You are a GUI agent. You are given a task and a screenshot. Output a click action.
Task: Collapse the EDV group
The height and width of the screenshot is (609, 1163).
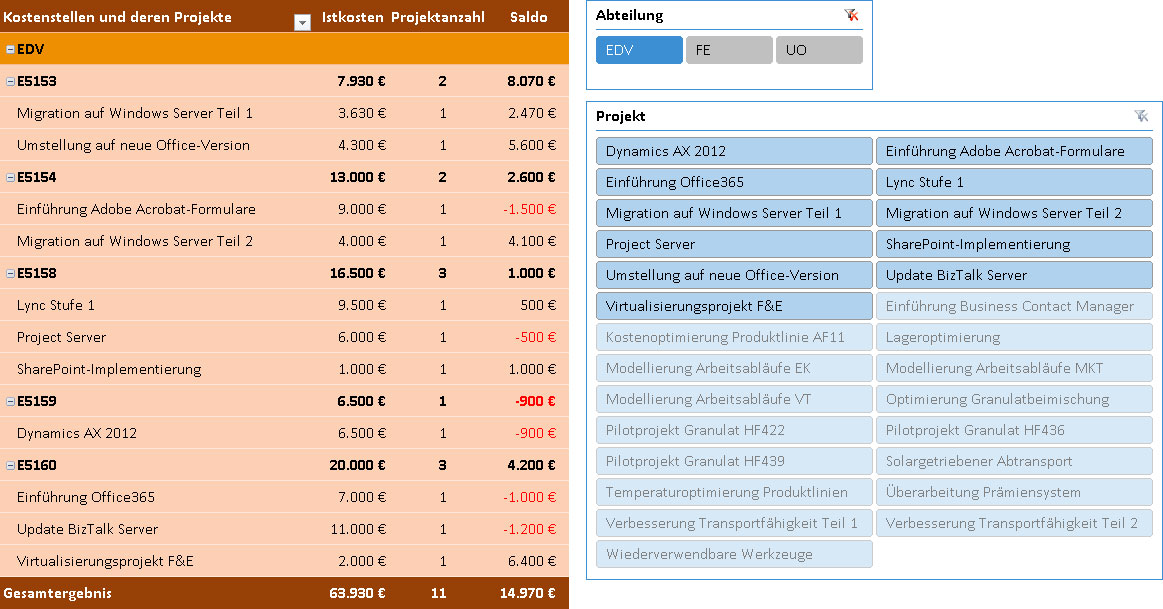coord(10,49)
